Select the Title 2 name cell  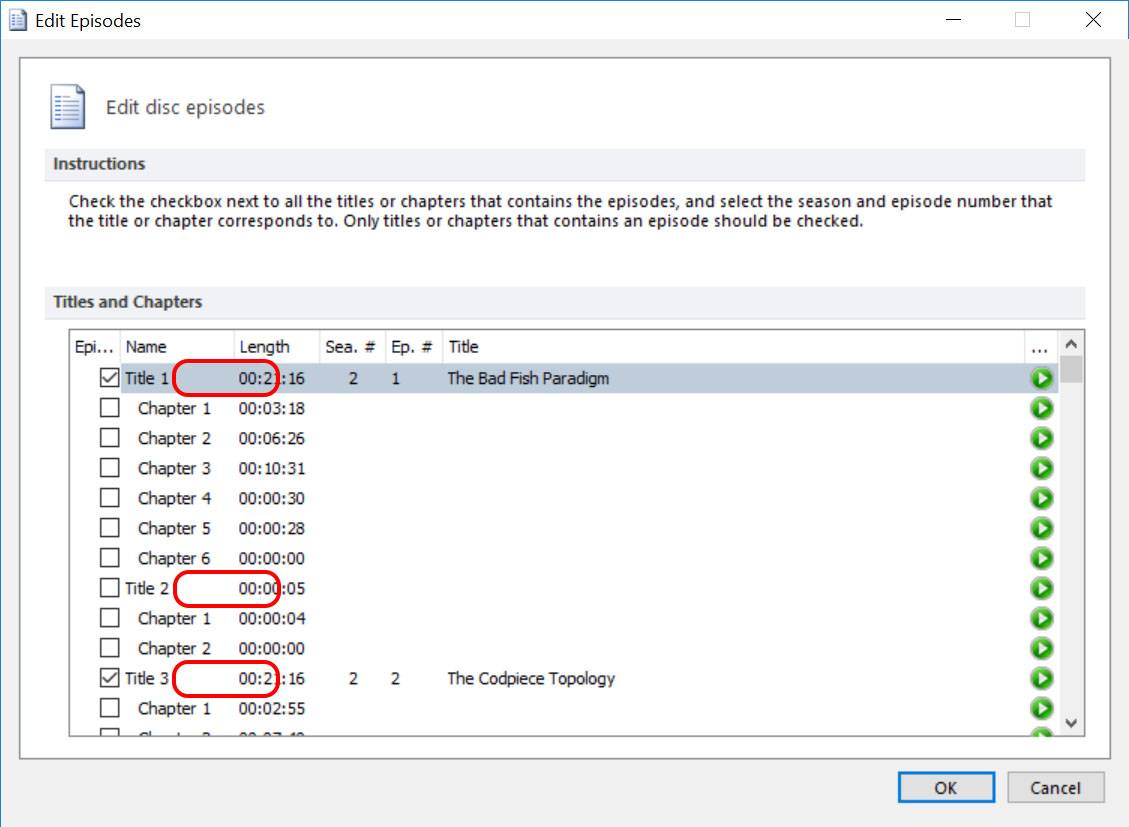147,589
